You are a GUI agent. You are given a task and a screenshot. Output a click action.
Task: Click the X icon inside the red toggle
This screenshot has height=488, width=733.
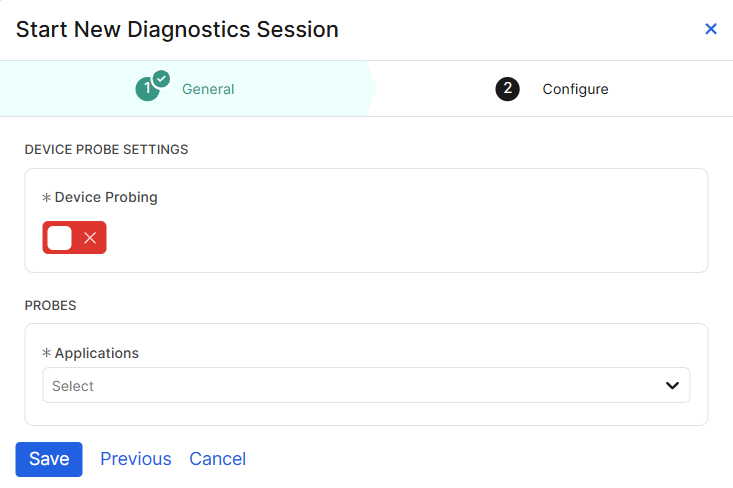tap(90, 238)
